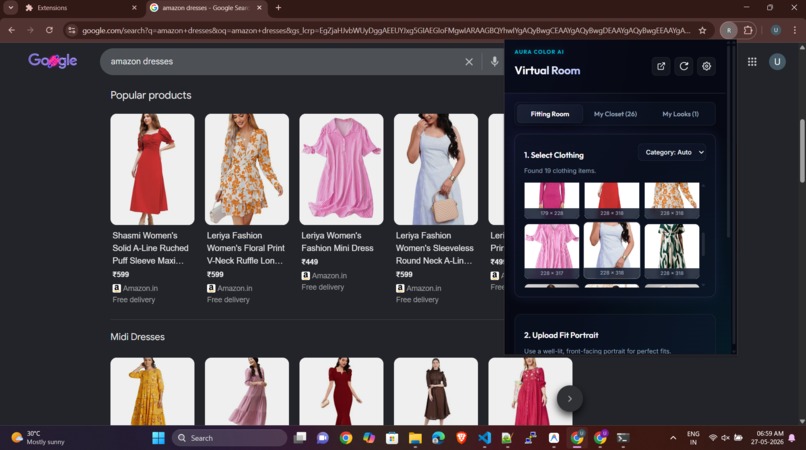Click the R extension icon in toolbar
Viewport: 806px width, 450px height.
click(x=728, y=30)
